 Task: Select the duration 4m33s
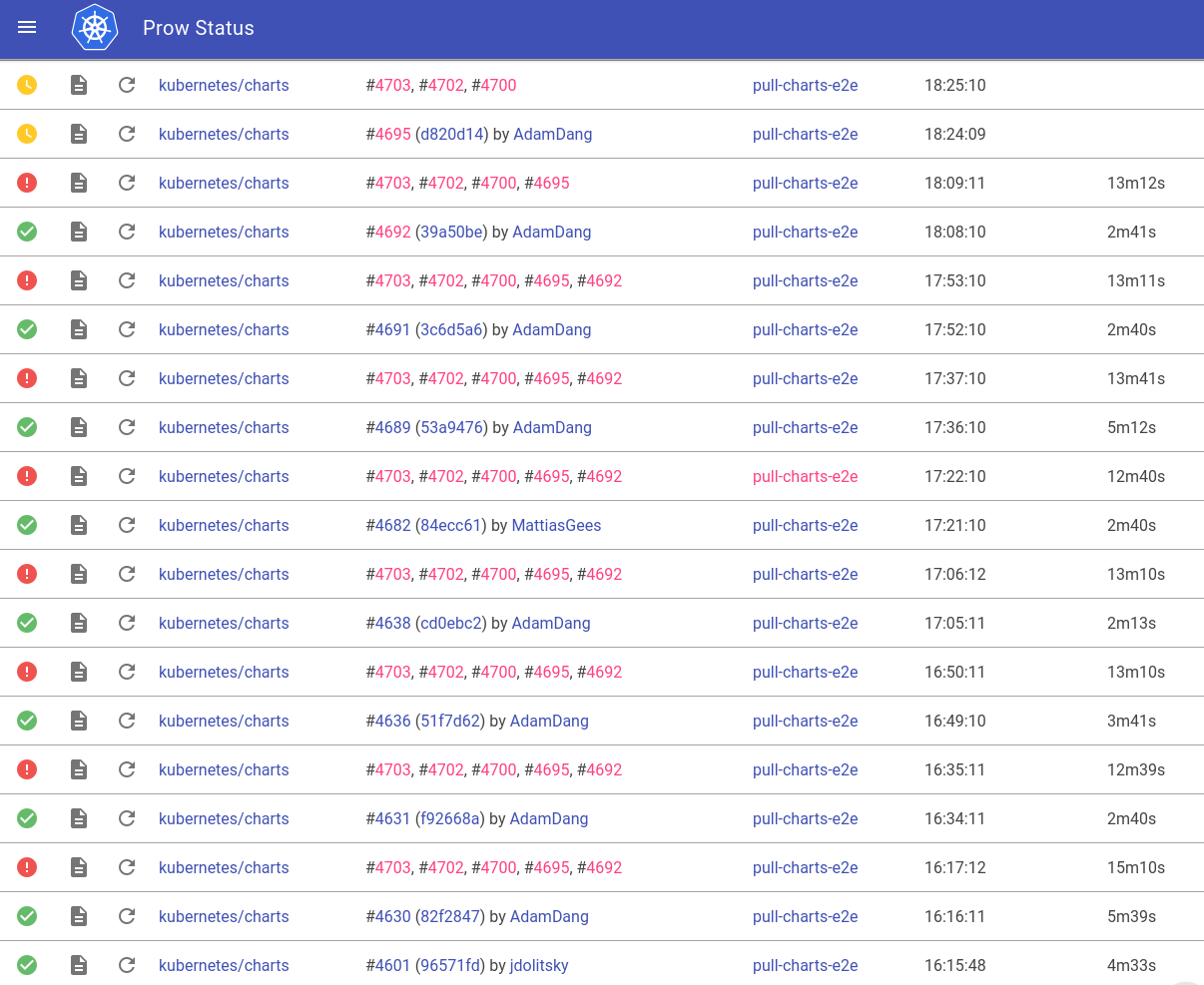(1132, 965)
